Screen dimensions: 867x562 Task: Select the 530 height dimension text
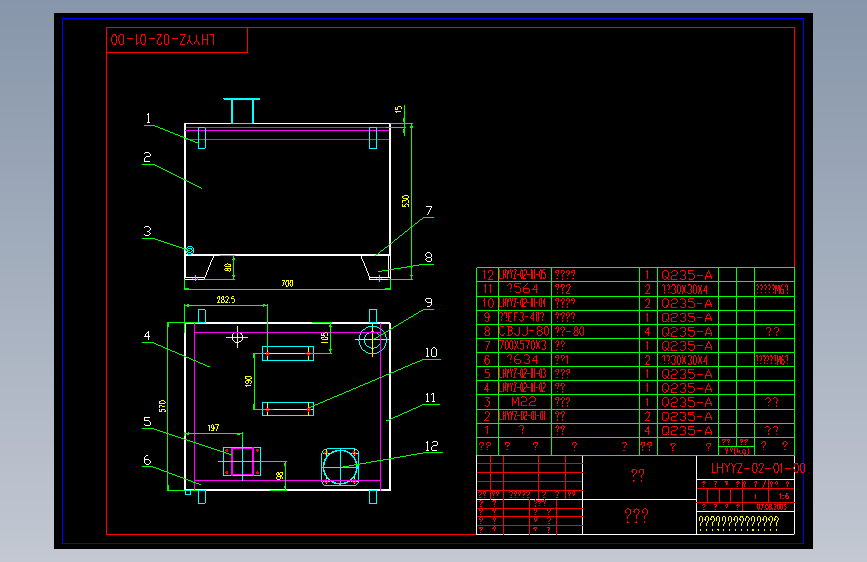coord(406,201)
